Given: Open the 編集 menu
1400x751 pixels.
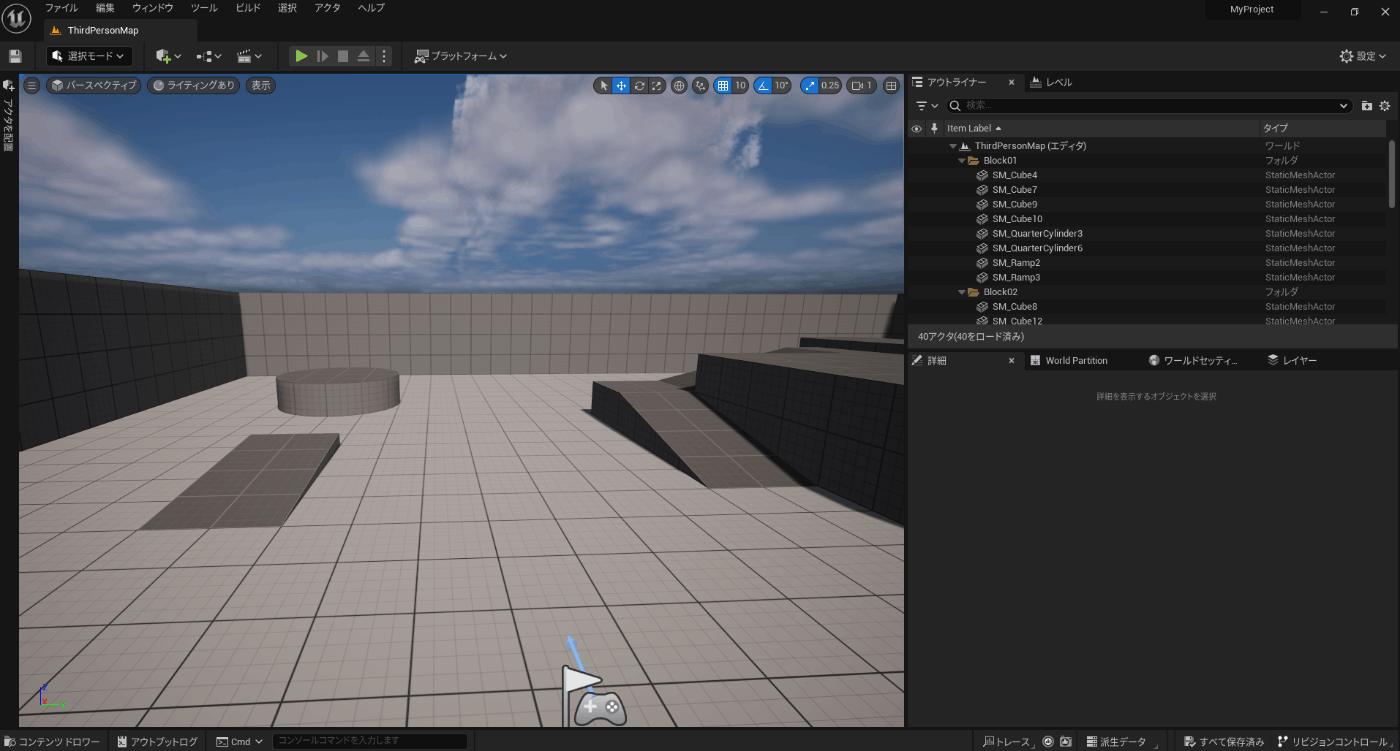Looking at the screenshot, I should pyautogui.click(x=105, y=8).
